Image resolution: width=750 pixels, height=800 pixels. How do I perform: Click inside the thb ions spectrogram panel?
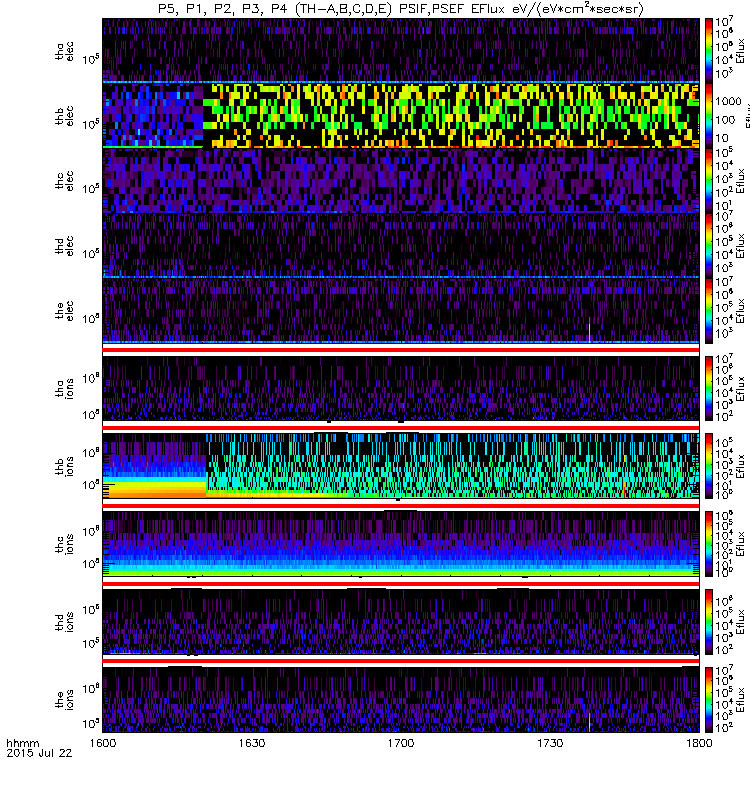(x=401, y=466)
